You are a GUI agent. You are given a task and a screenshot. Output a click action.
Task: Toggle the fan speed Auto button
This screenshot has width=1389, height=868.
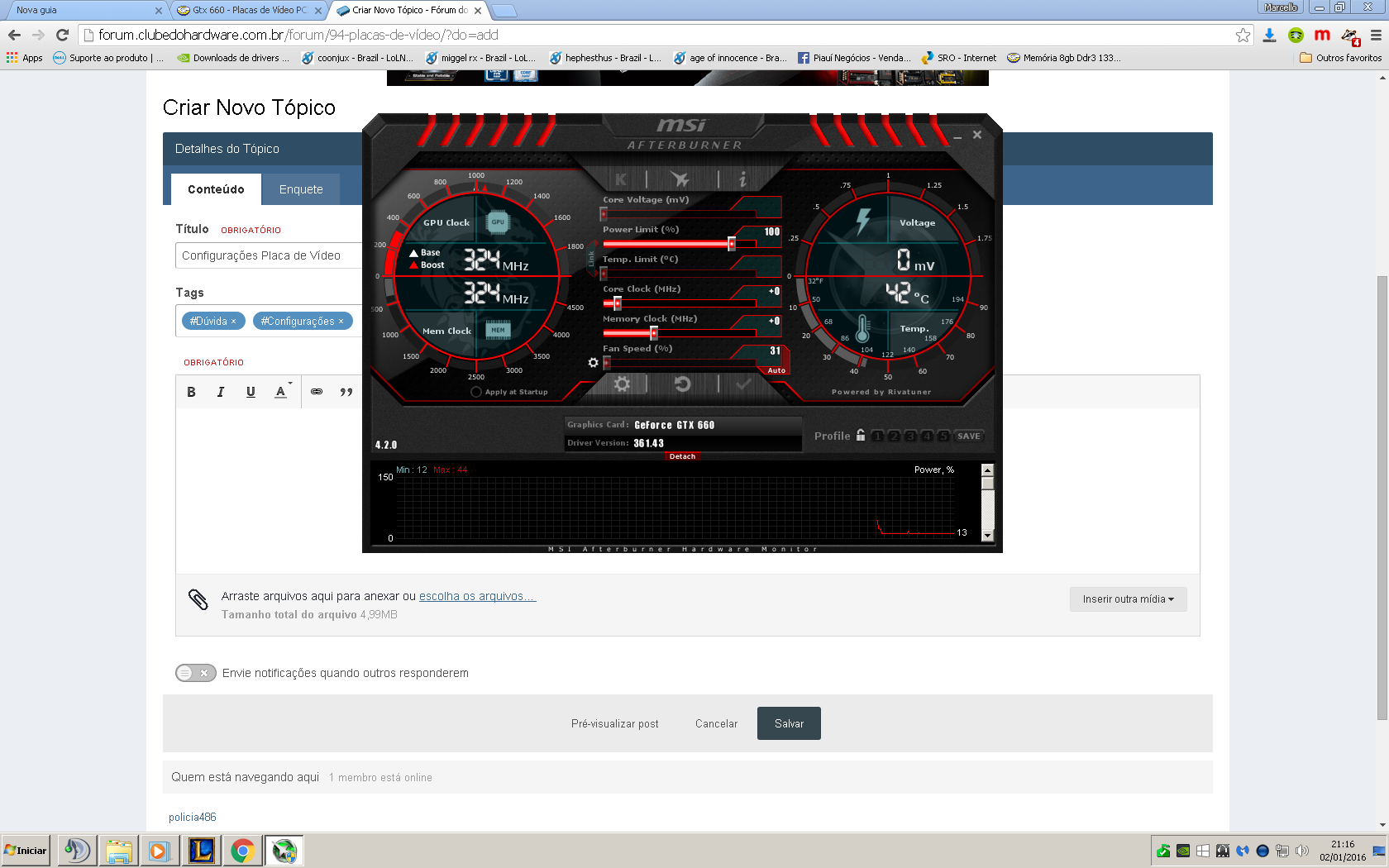tap(776, 370)
